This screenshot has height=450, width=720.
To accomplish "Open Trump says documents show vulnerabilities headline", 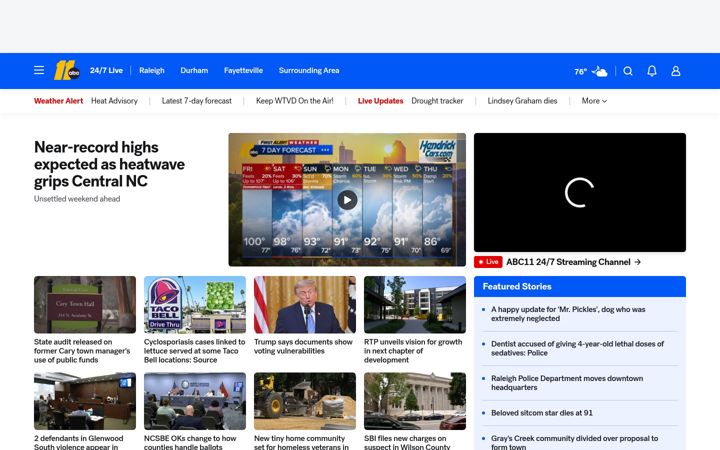I will tap(303, 346).
